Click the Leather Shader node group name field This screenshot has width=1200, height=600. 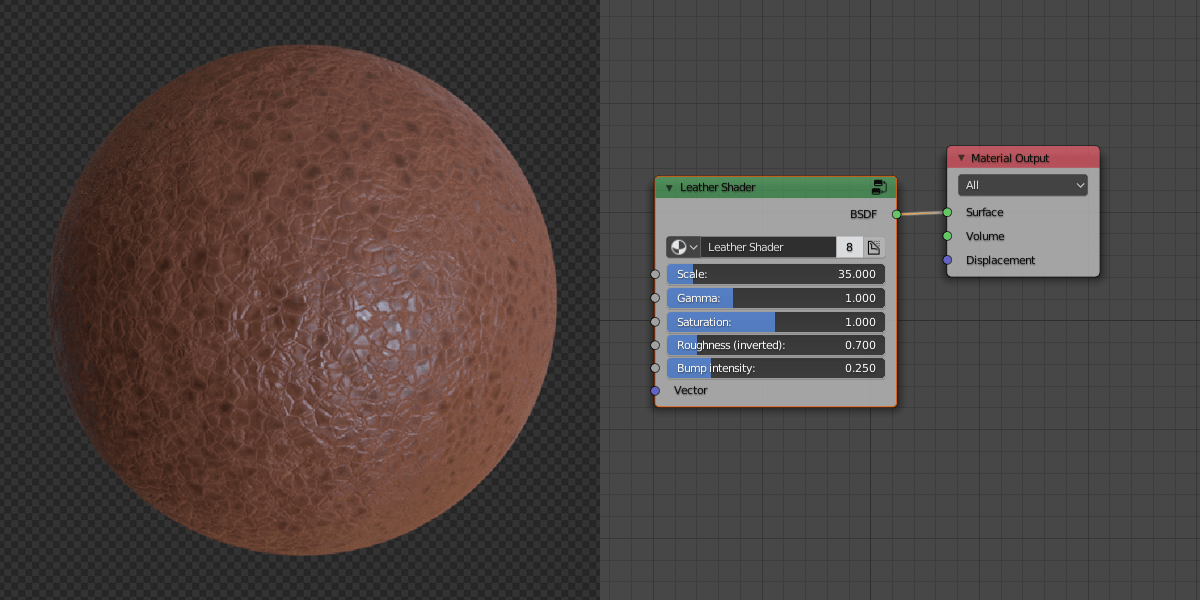[x=767, y=247]
